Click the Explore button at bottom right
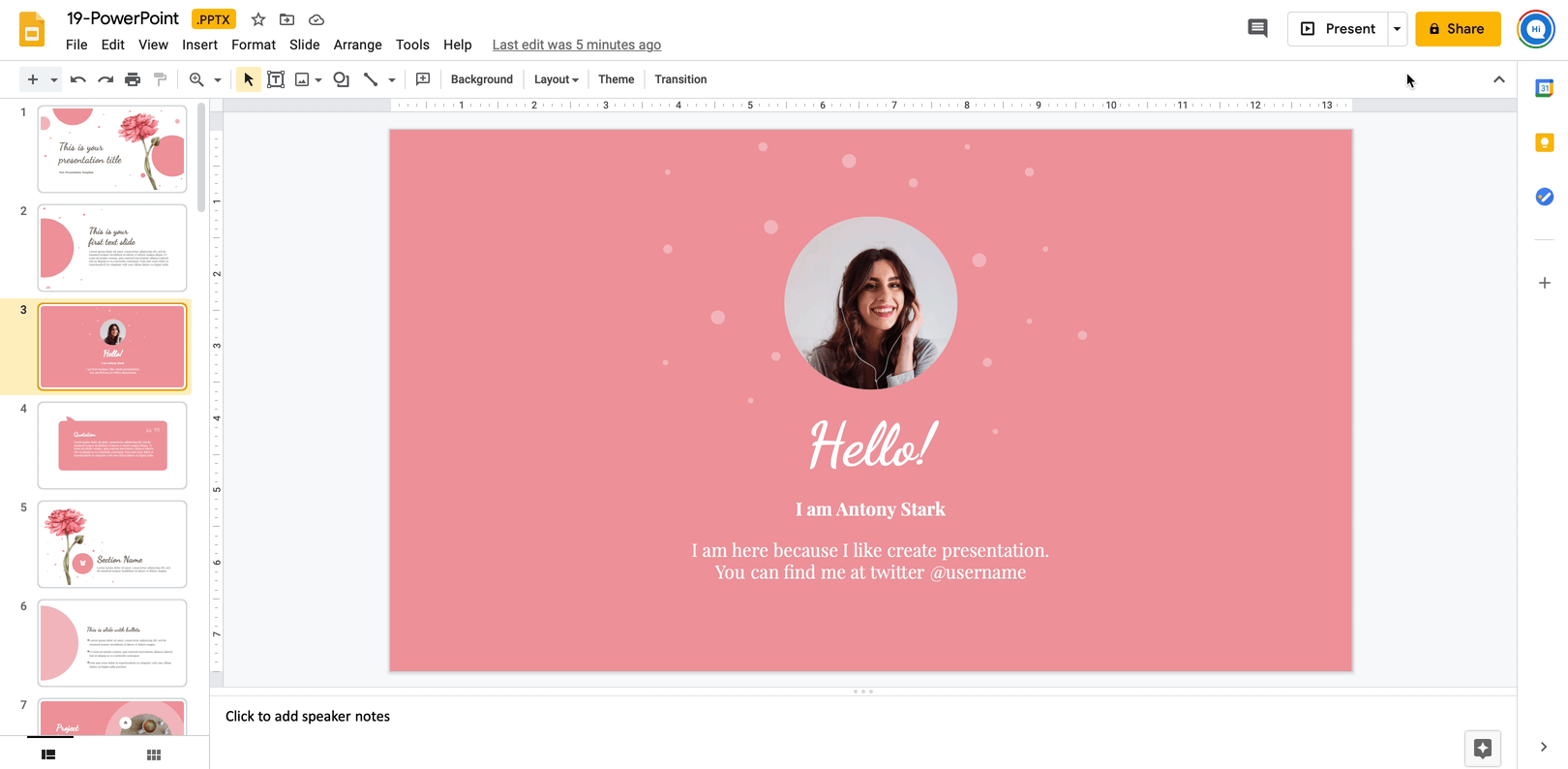Screen dimensions: 1568x769 pos(1483,748)
